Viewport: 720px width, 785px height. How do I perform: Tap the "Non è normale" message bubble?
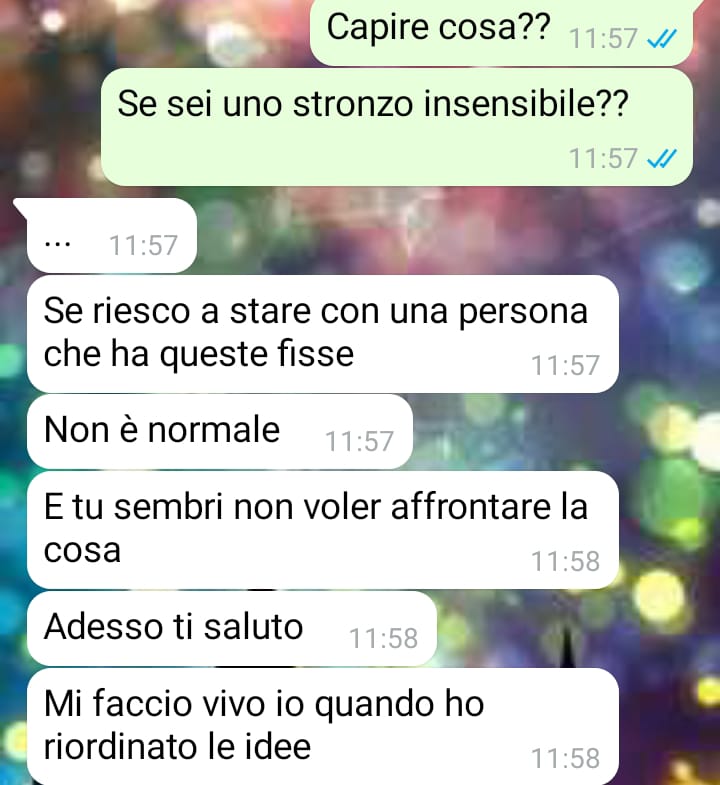[x=220, y=432]
